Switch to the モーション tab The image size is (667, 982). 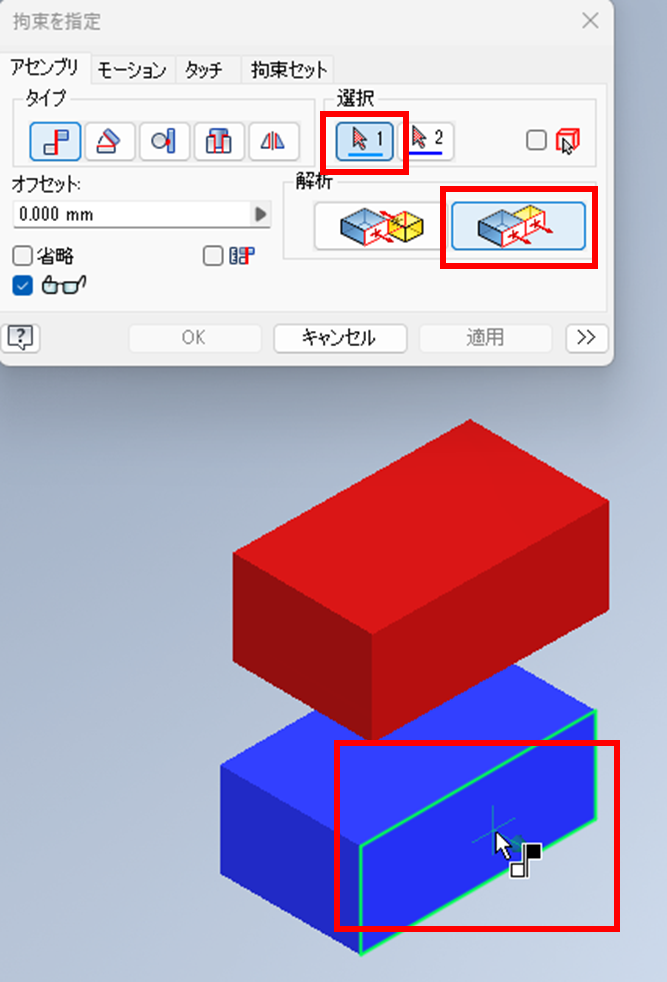click(132, 70)
